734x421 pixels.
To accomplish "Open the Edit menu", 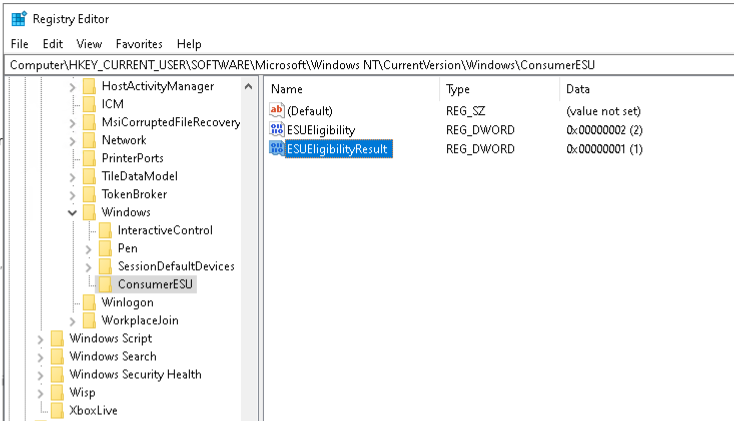I will [53, 44].
